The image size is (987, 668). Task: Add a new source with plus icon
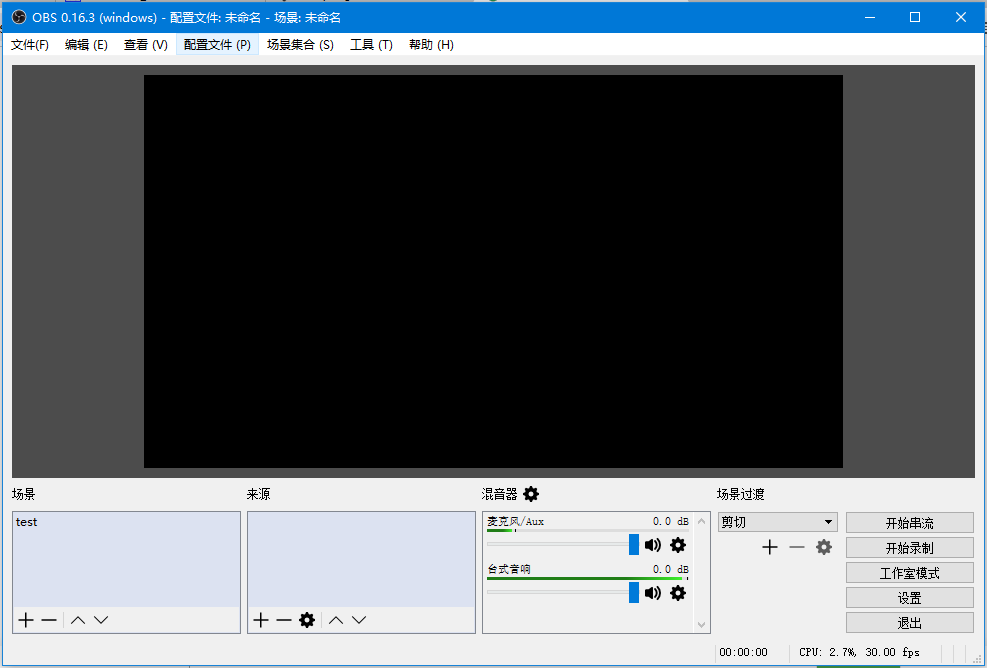(261, 620)
